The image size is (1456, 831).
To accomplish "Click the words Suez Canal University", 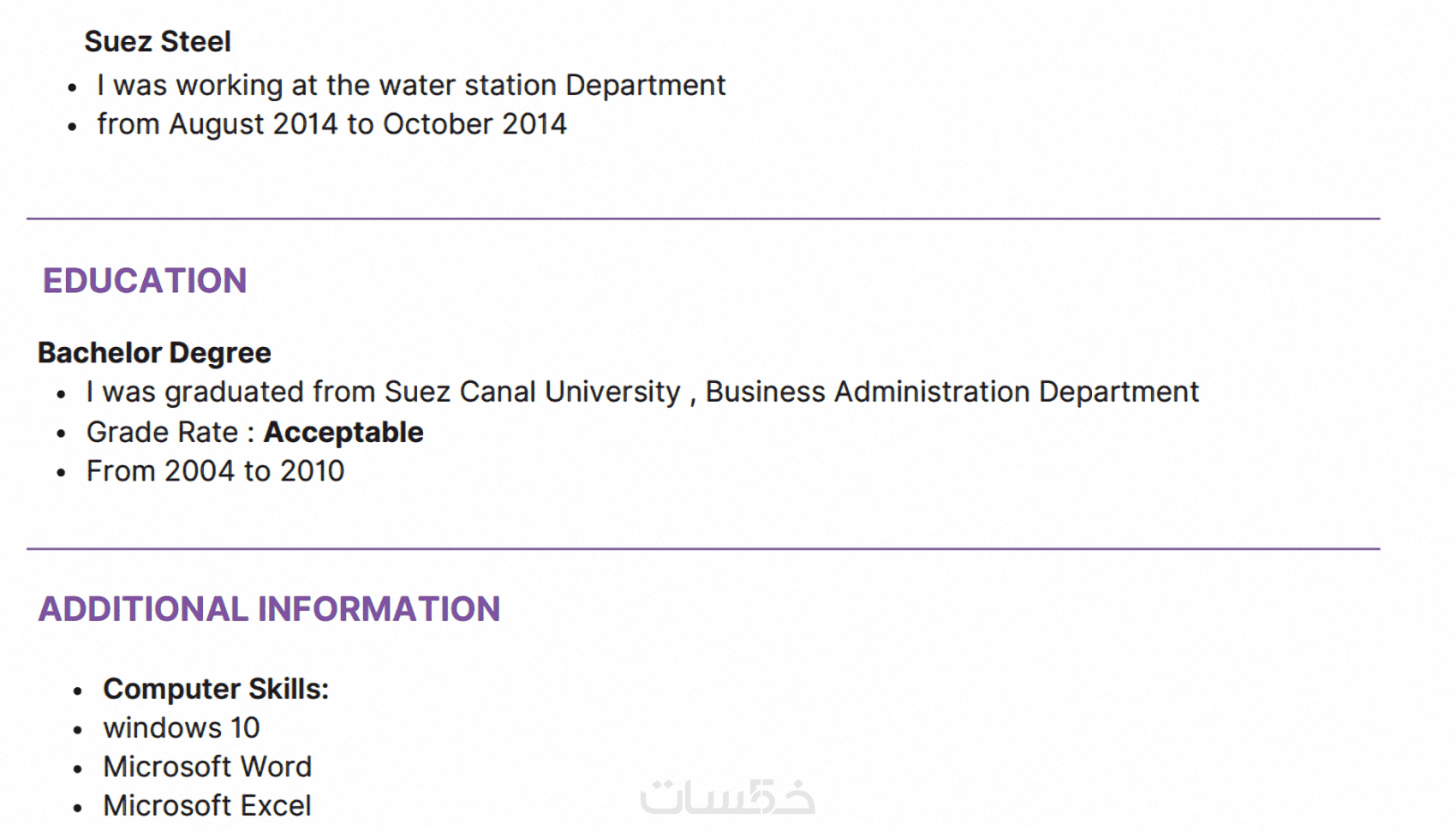I will (x=532, y=392).
